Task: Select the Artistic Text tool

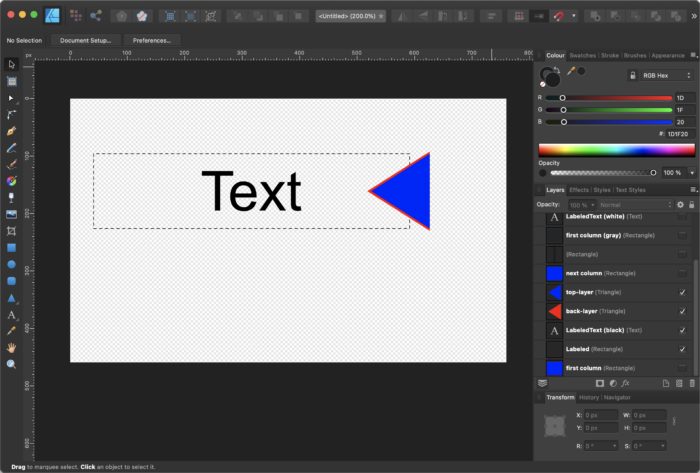Action: [x=12, y=315]
